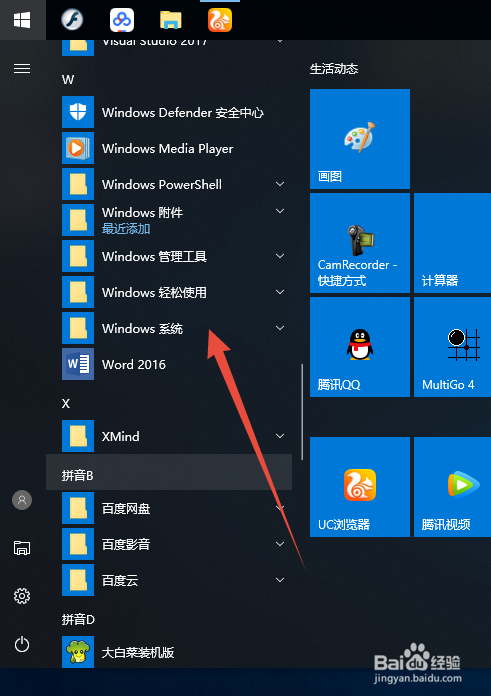Expand the 百度影音 chevron
This screenshot has width=491, height=696.
(280, 544)
